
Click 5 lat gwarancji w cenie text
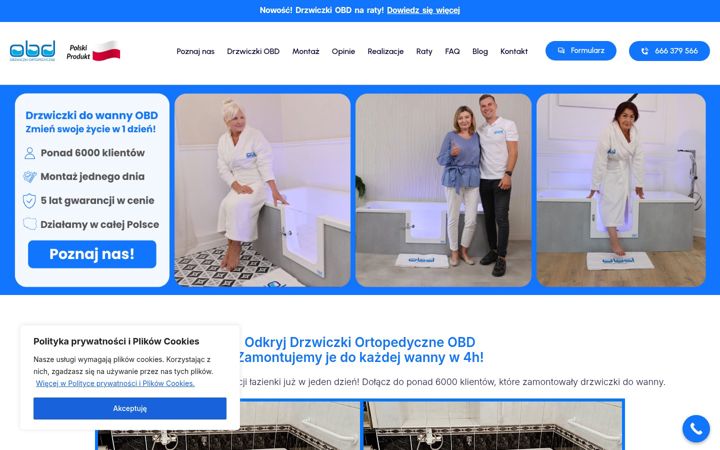97,201
